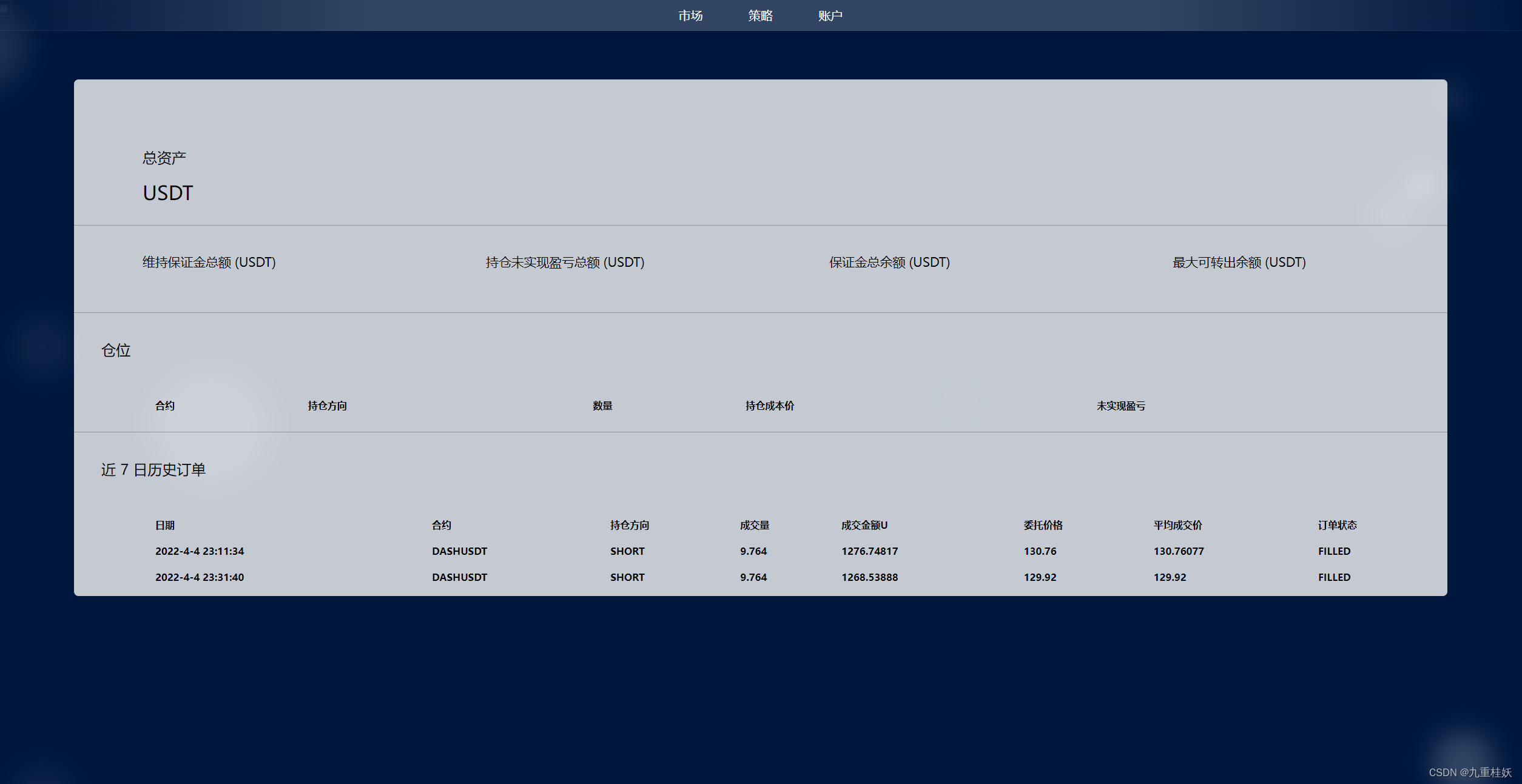Select order row dated 2022-4-4 23:11:34
This screenshot has width=1522, height=784.
click(200, 551)
